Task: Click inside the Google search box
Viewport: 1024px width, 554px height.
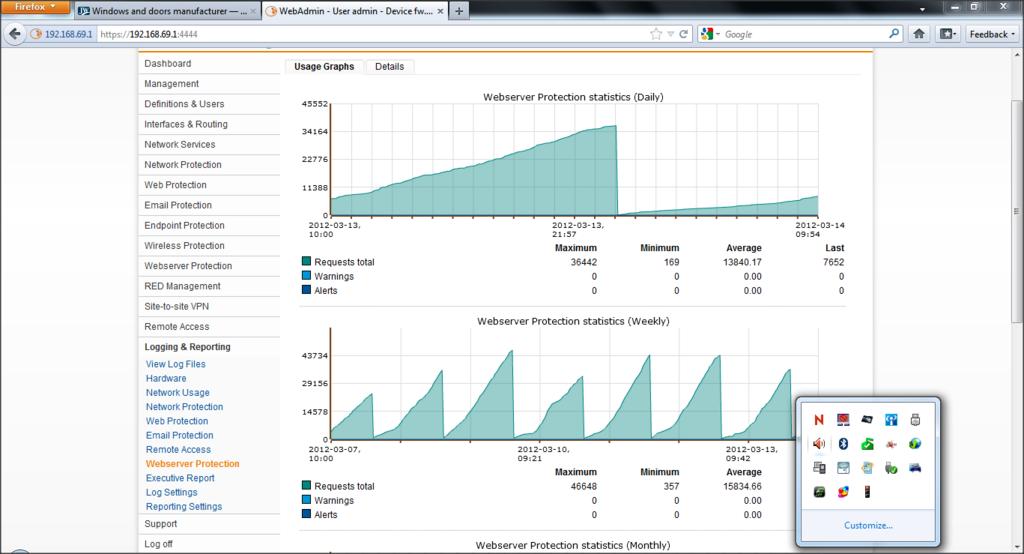Action: click(800, 34)
